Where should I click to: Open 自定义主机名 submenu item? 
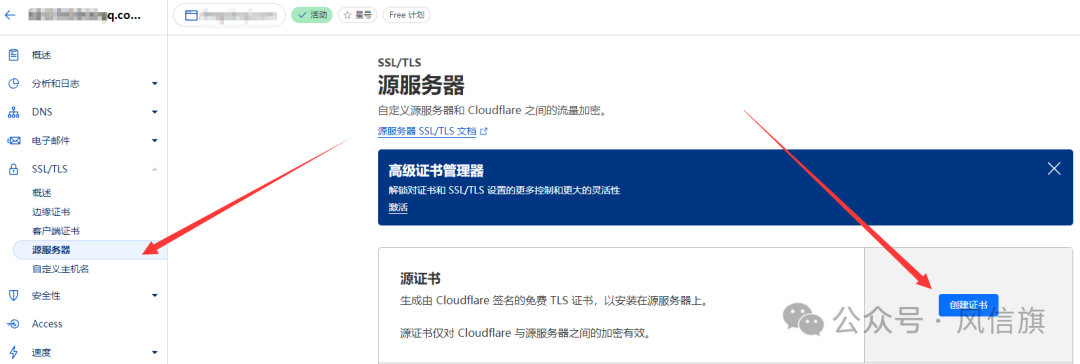(61, 270)
